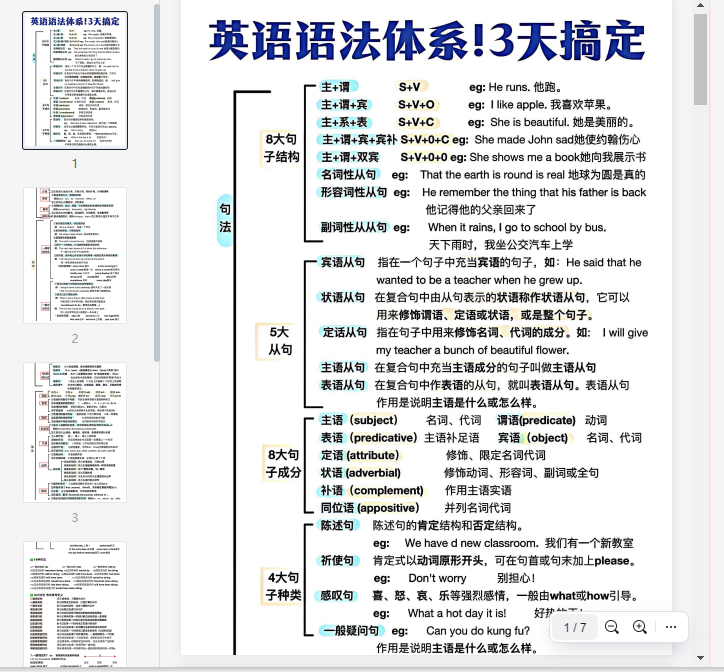Viewport: 724px width, 672px height.
Task: Click the example 'Don't worry'
Action: [x=437, y=578]
